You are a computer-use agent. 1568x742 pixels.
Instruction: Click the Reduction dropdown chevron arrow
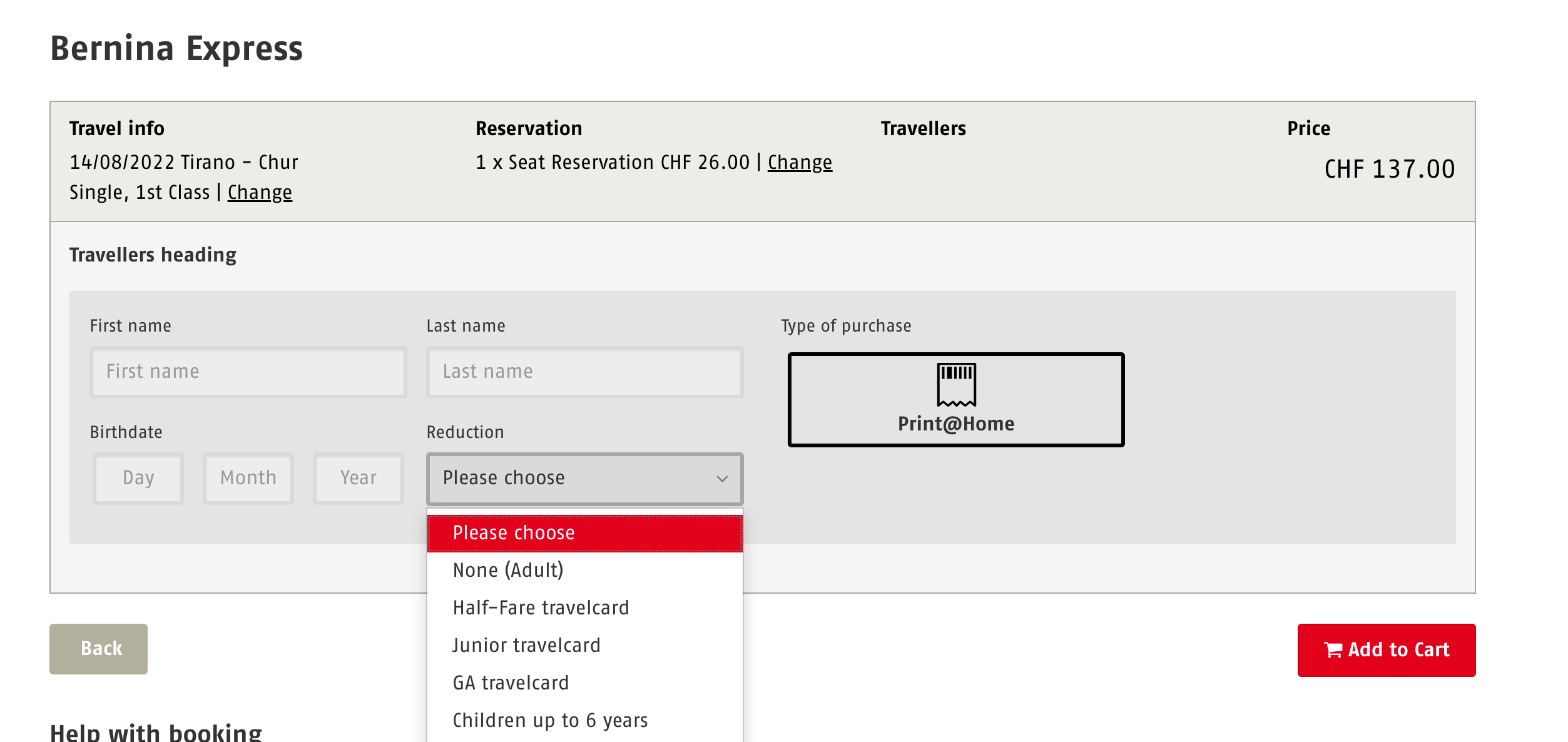tap(722, 479)
